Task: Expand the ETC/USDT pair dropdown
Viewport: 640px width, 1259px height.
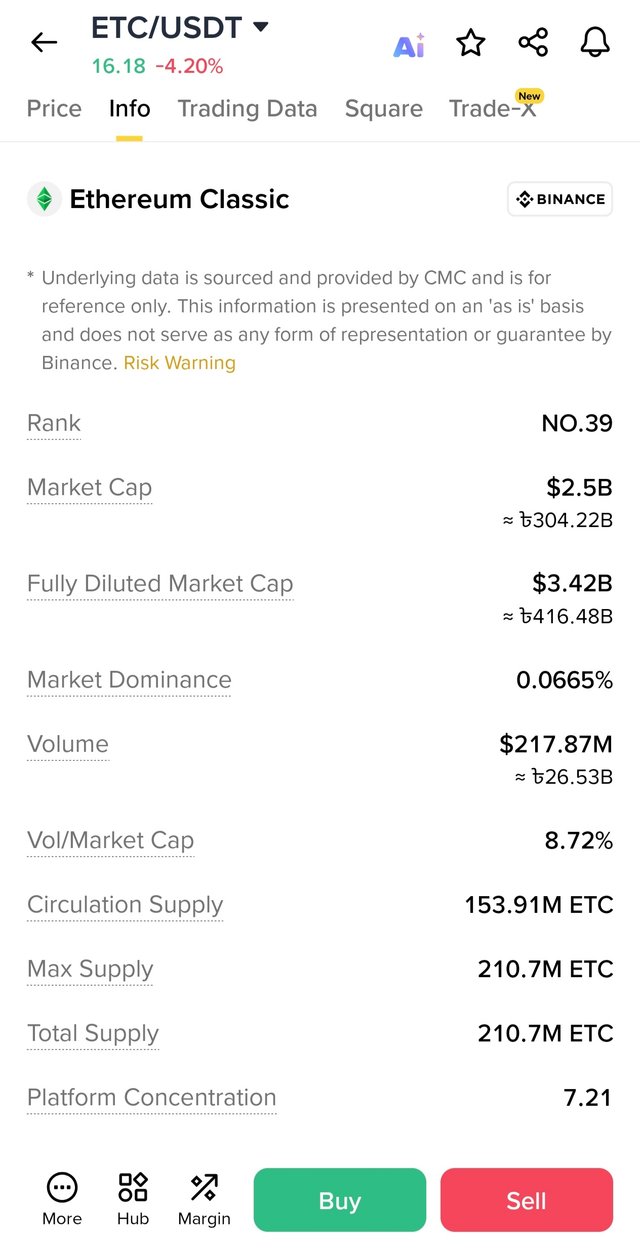Action: 261,27
